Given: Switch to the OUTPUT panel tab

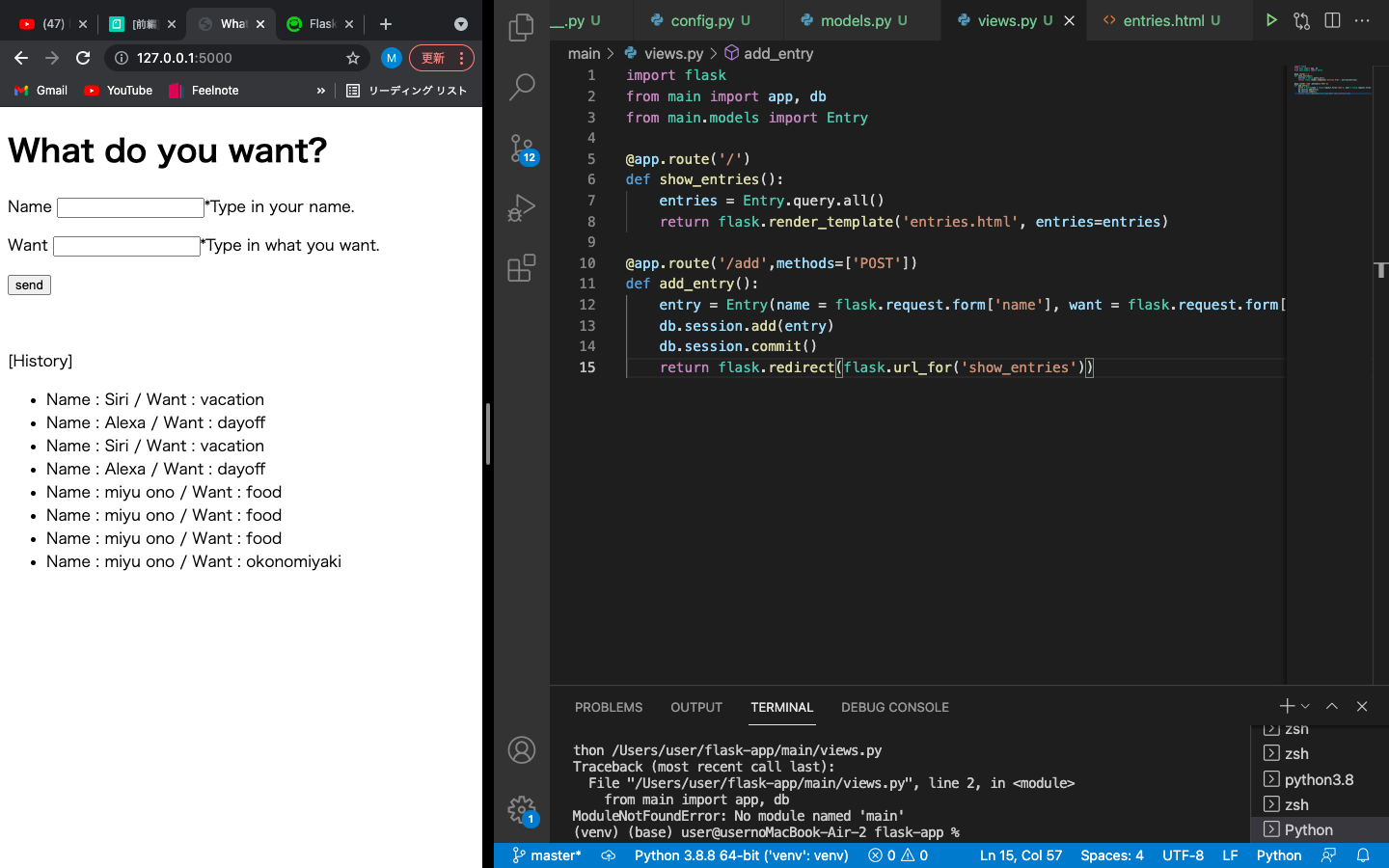Looking at the screenshot, I should pyautogui.click(x=696, y=707).
